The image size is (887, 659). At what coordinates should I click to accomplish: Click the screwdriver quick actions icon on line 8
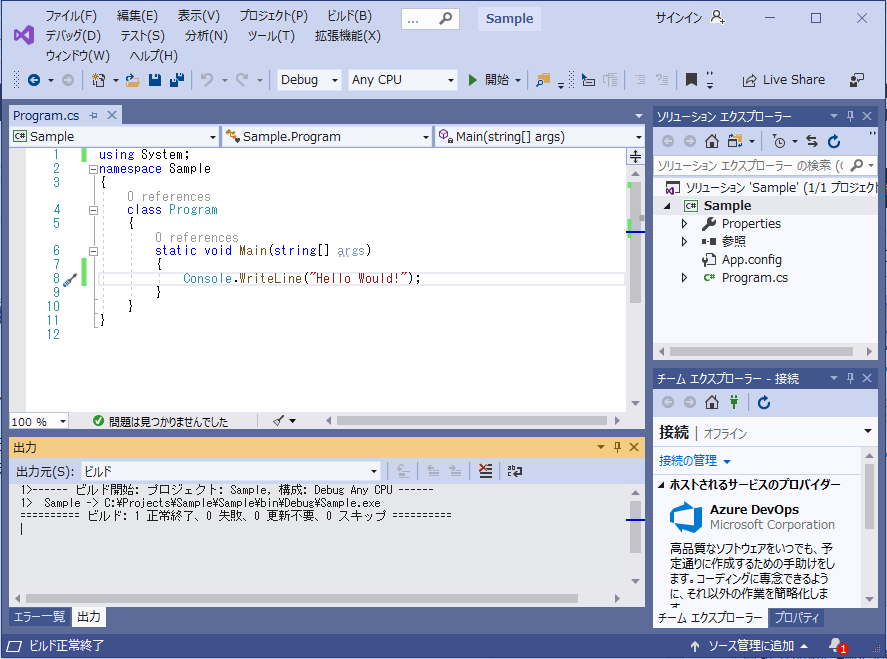pos(70,279)
